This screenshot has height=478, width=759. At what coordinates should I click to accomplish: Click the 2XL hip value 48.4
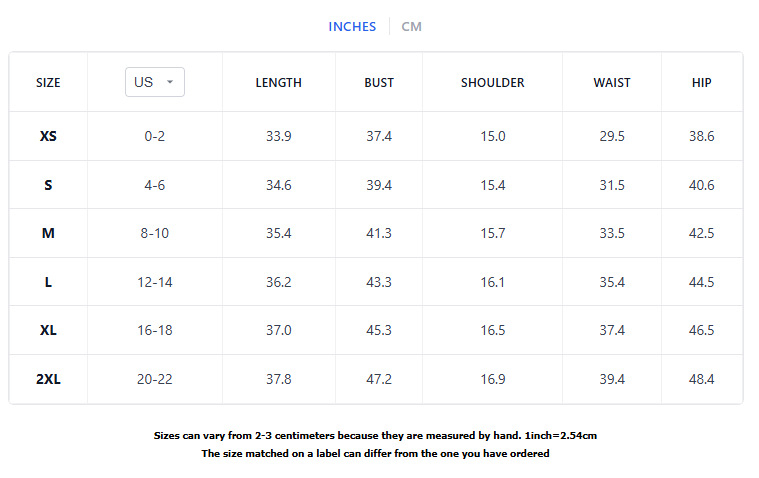[702, 379]
